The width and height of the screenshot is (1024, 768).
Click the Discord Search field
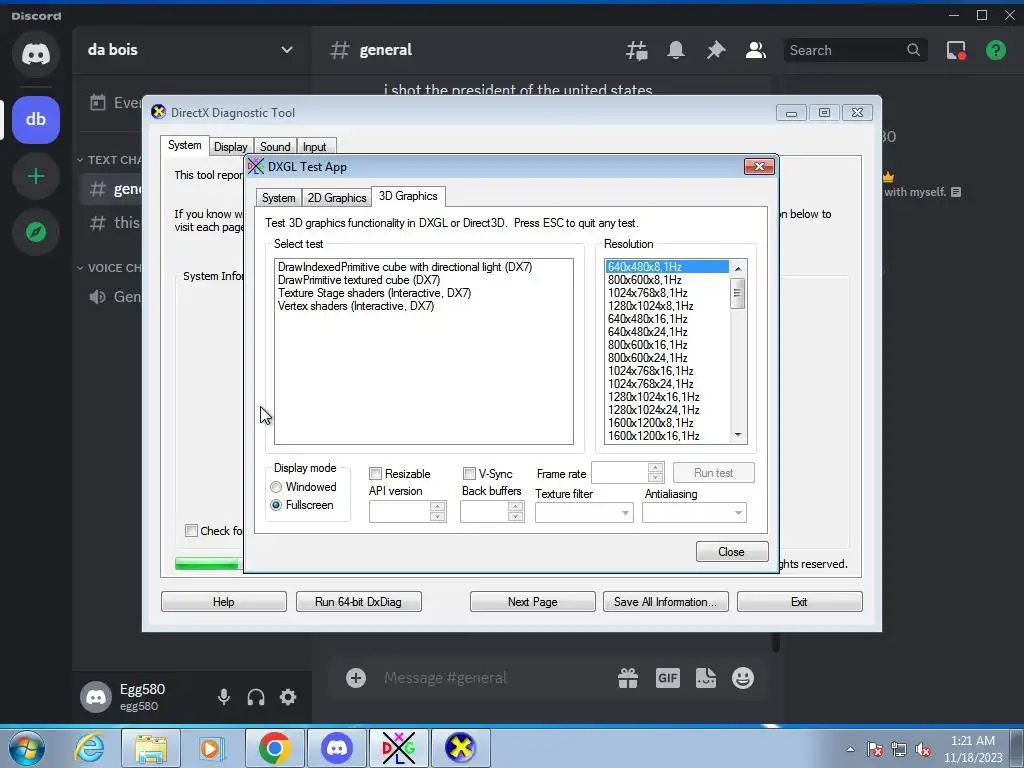click(854, 50)
